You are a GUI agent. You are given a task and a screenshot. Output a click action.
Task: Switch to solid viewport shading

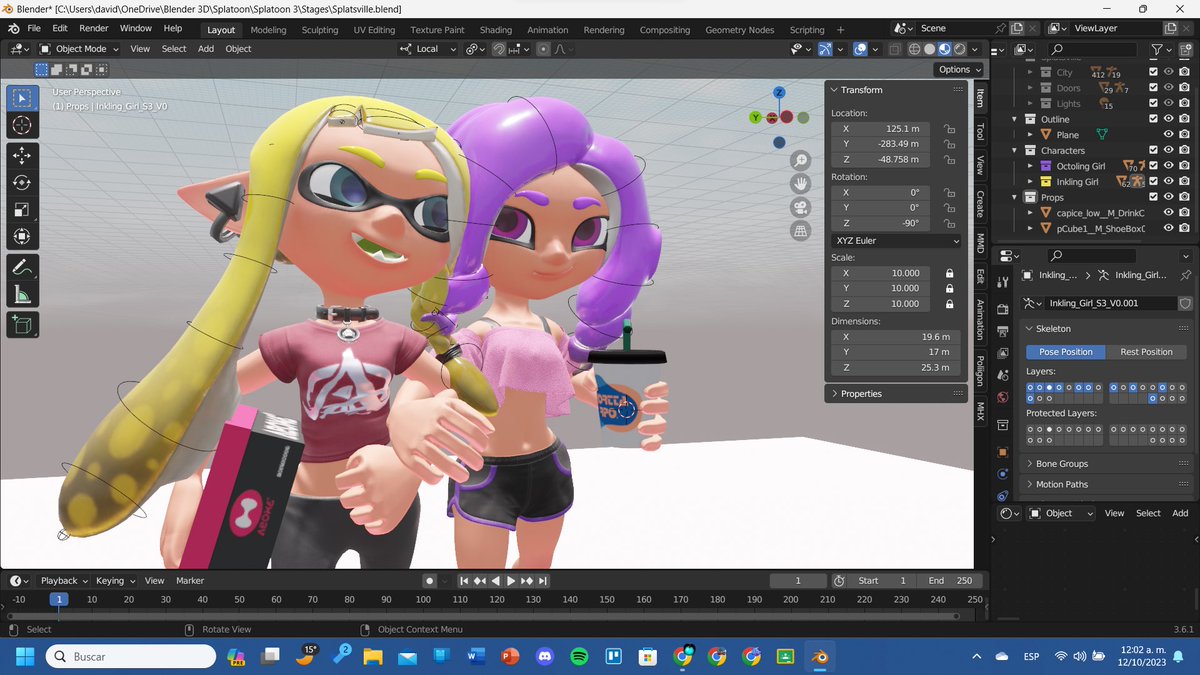pyautogui.click(x=929, y=49)
